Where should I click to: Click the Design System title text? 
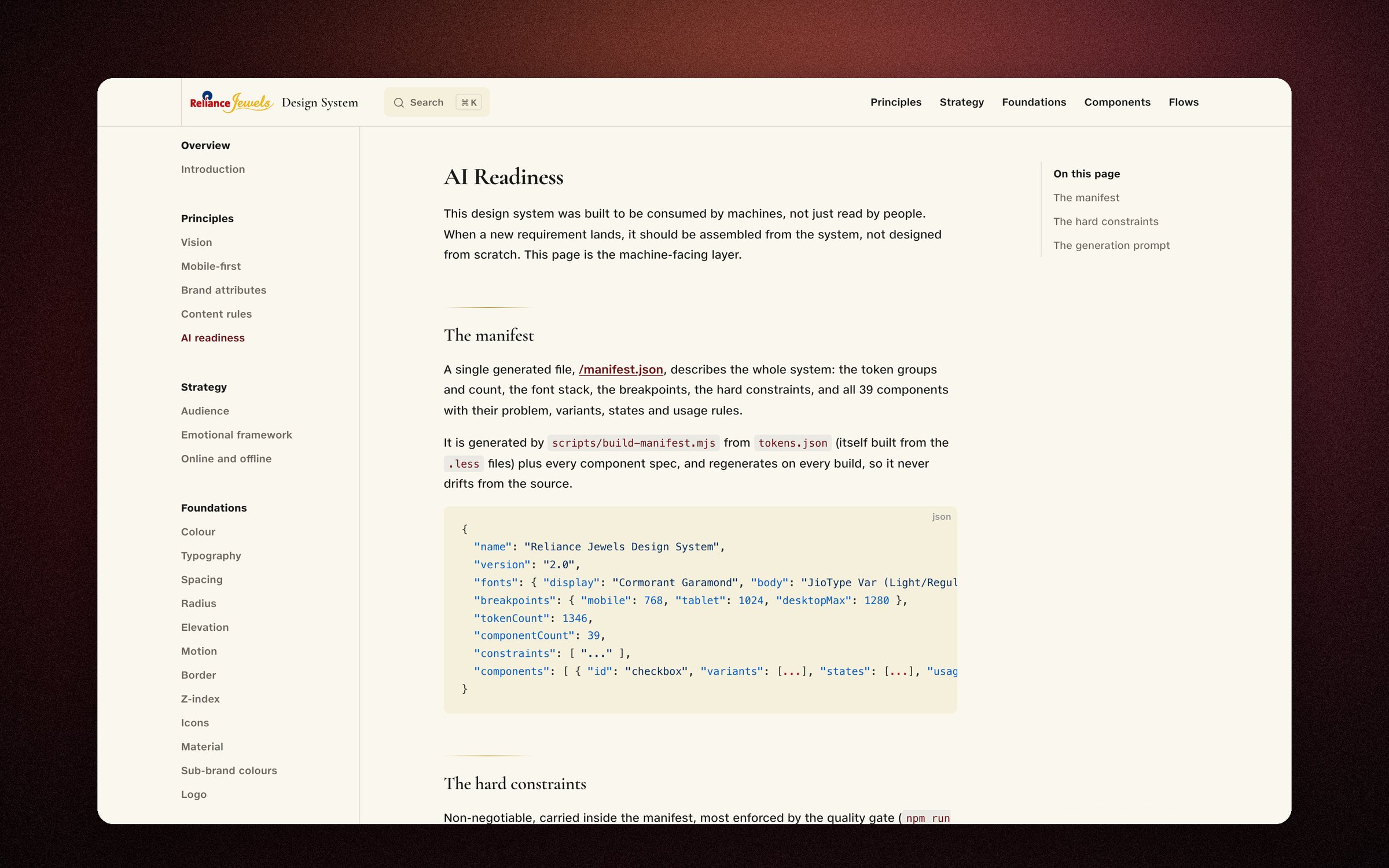coord(319,102)
